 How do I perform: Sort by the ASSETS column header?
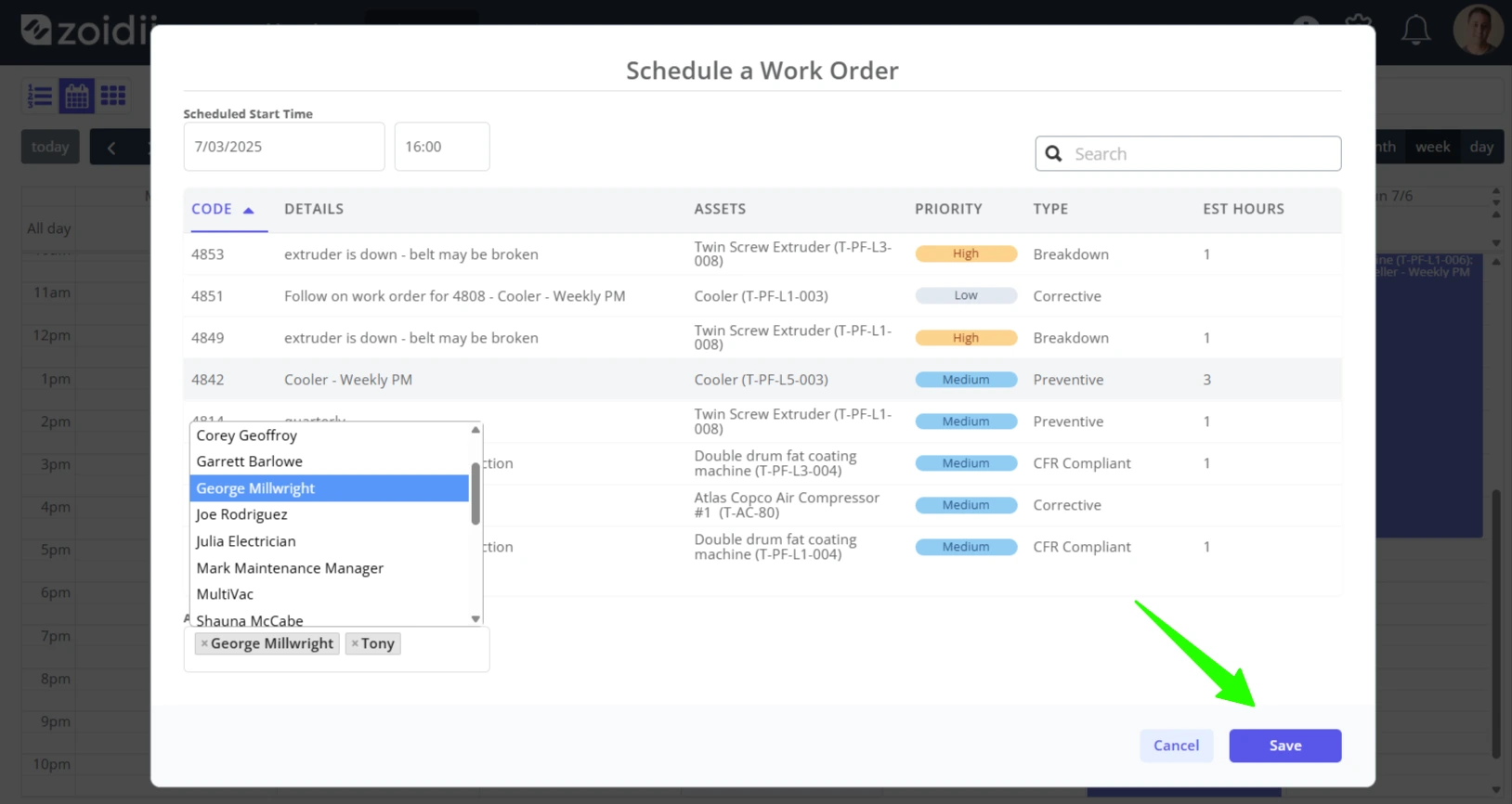[720, 209]
